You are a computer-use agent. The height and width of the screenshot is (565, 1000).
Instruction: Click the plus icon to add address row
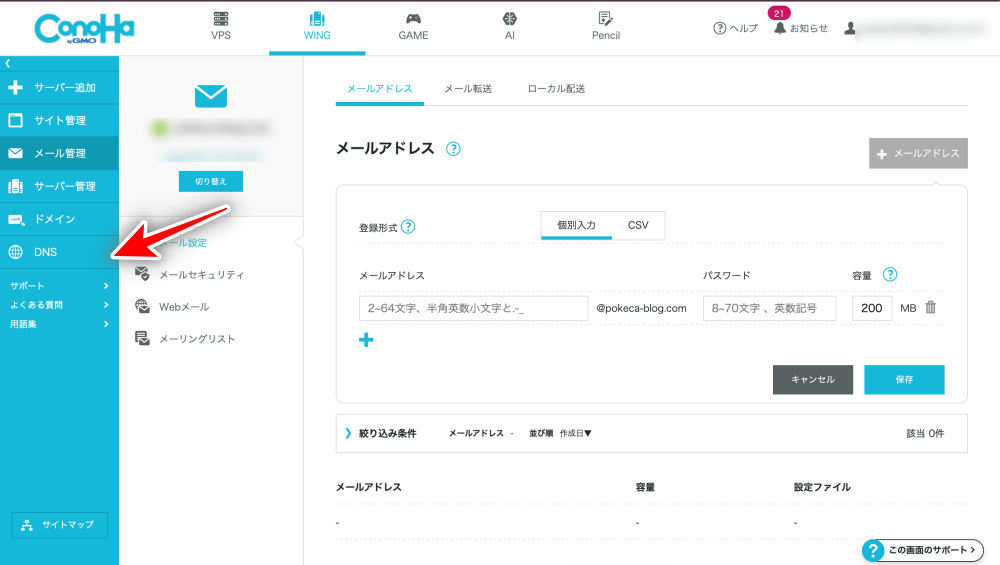tap(366, 340)
